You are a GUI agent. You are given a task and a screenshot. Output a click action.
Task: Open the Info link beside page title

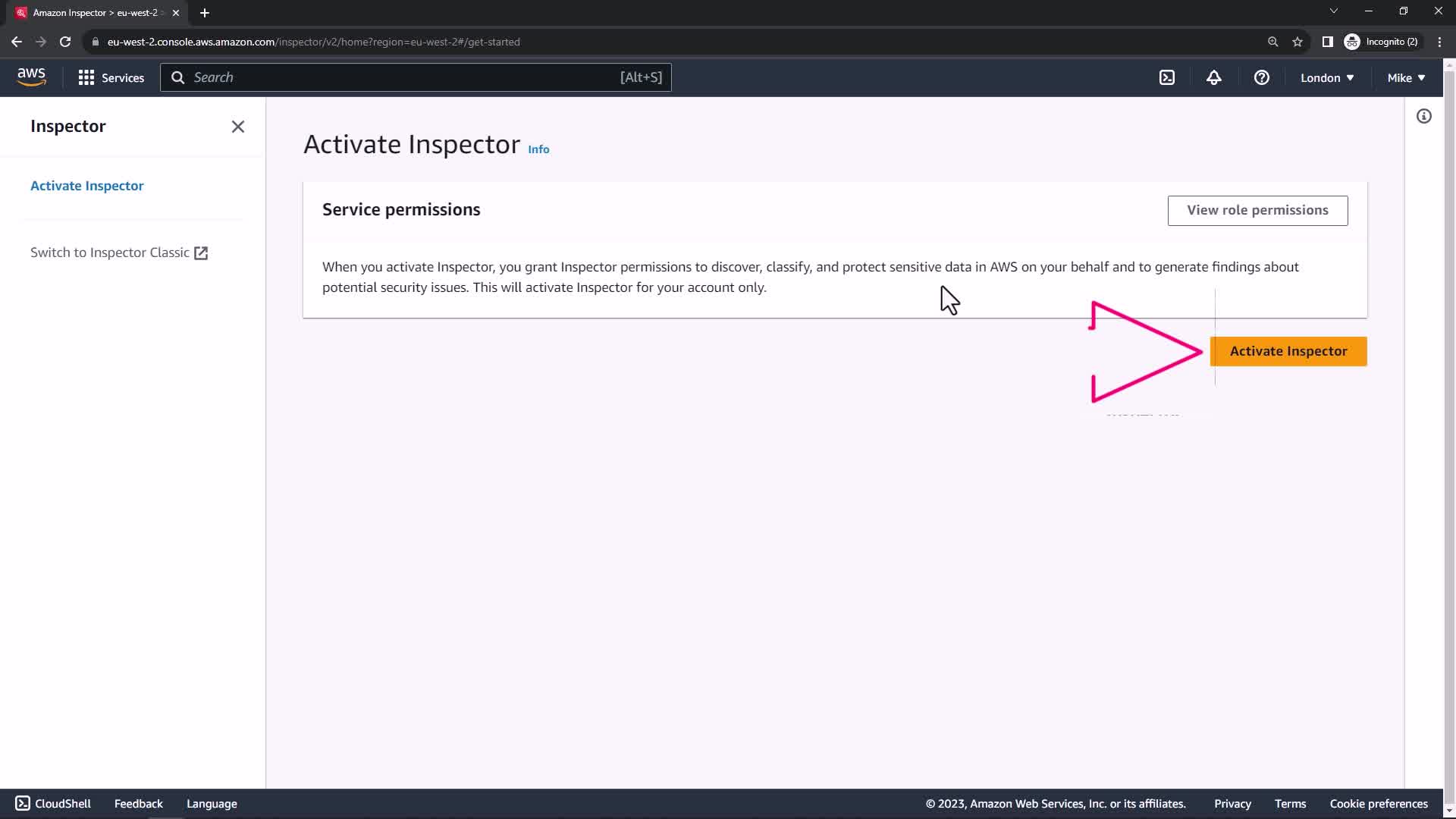(x=538, y=149)
